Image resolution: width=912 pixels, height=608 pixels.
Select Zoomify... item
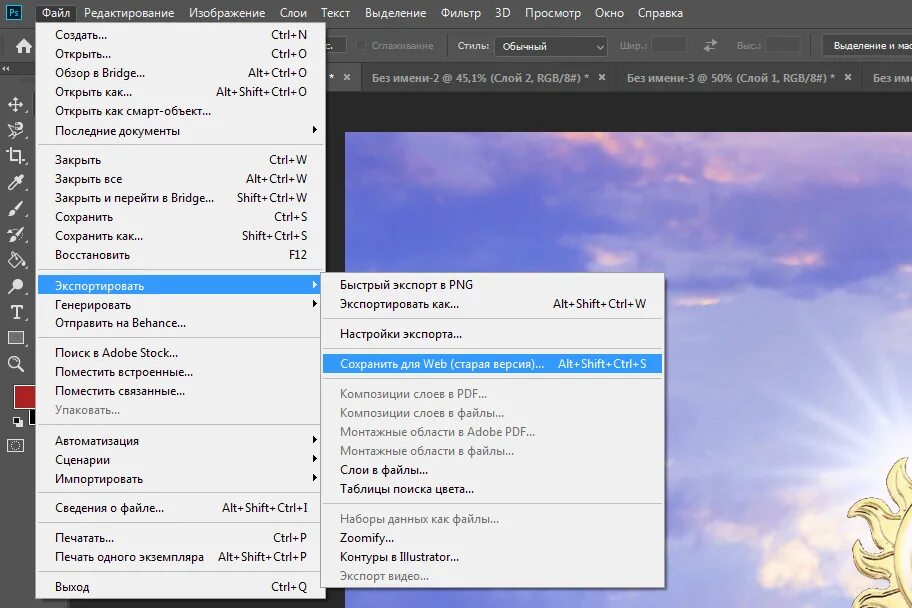point(493,538)
